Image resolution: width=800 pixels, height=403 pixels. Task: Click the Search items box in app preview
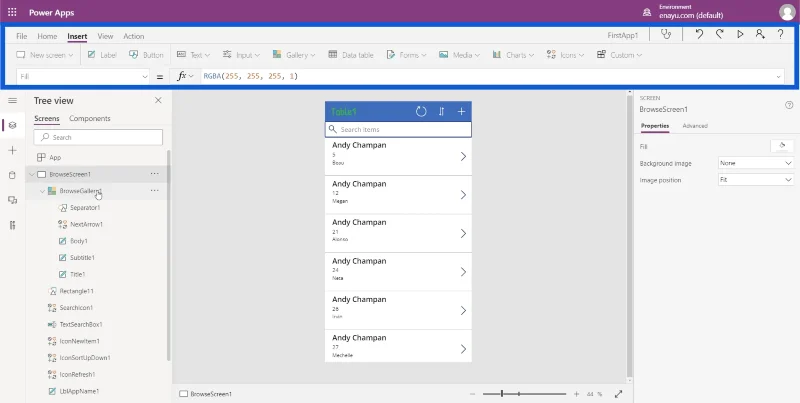point(398,130)
